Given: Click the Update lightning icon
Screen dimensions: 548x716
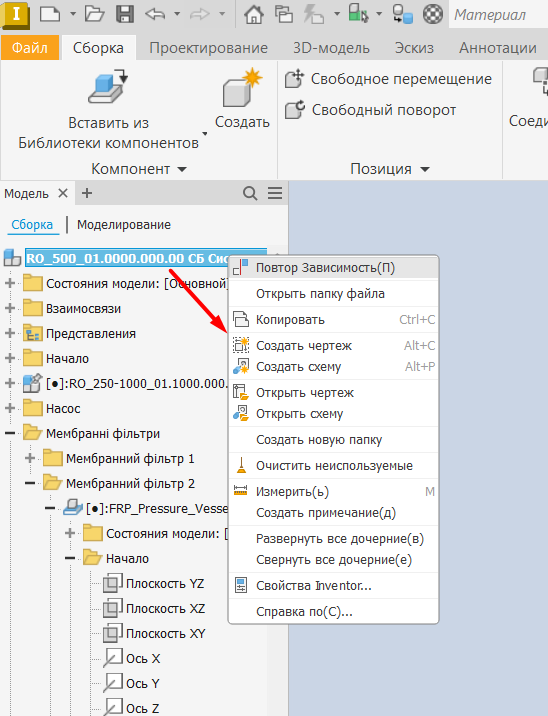Looking at the screenshot, I should click(314, 14).
